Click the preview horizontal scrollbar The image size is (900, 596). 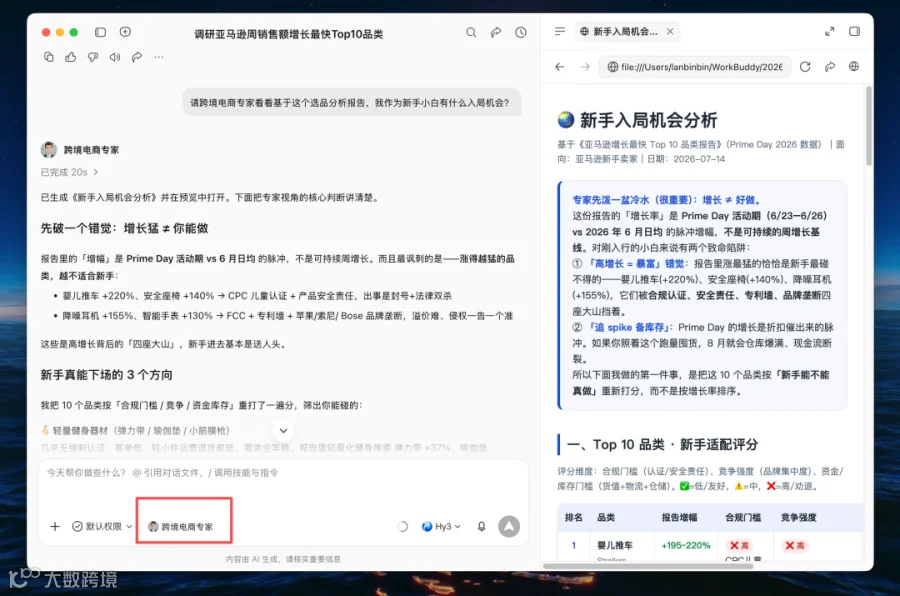(x=648, y=566)
